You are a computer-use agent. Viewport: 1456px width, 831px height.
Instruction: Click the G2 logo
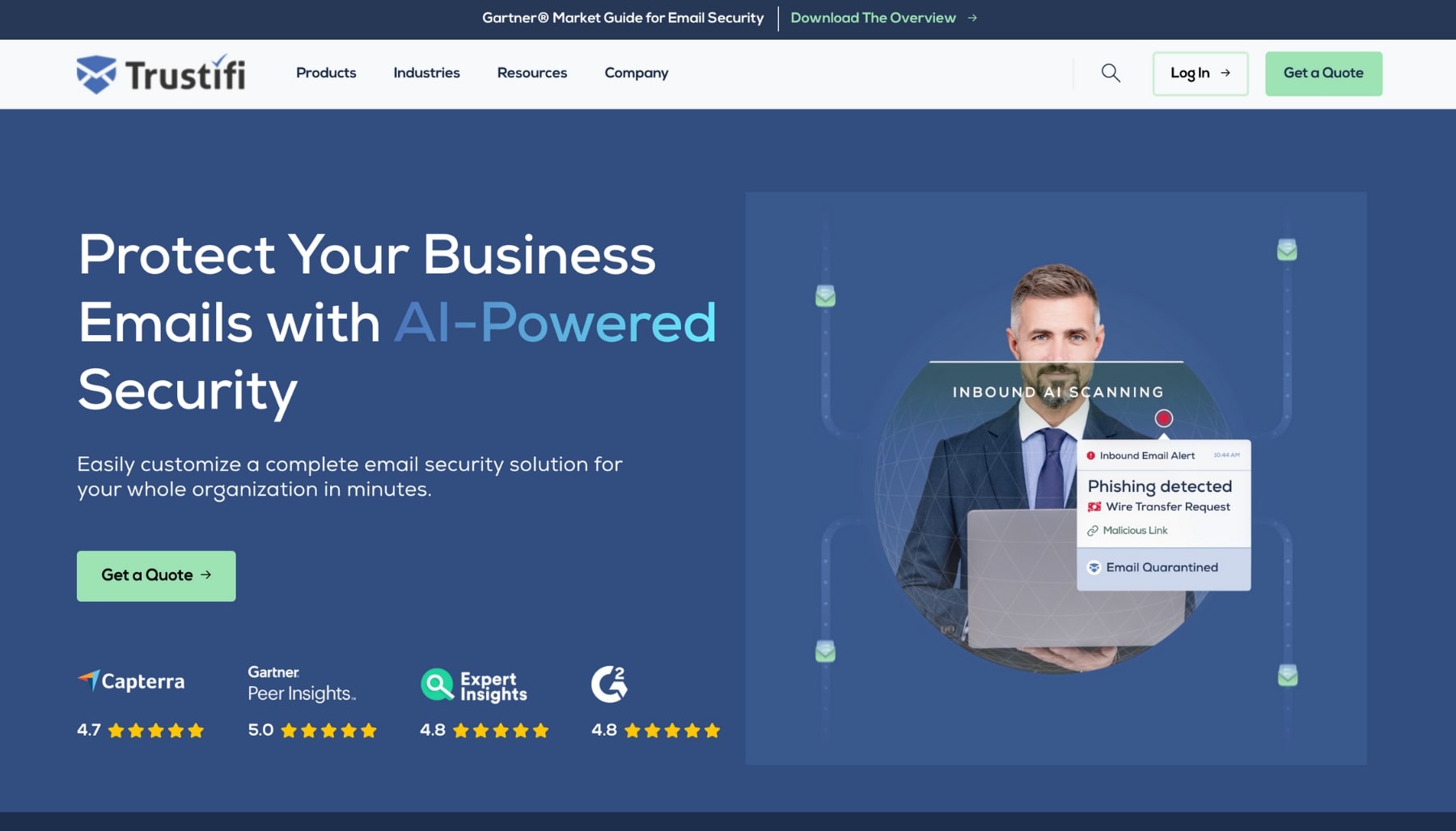tap(609, 684)
